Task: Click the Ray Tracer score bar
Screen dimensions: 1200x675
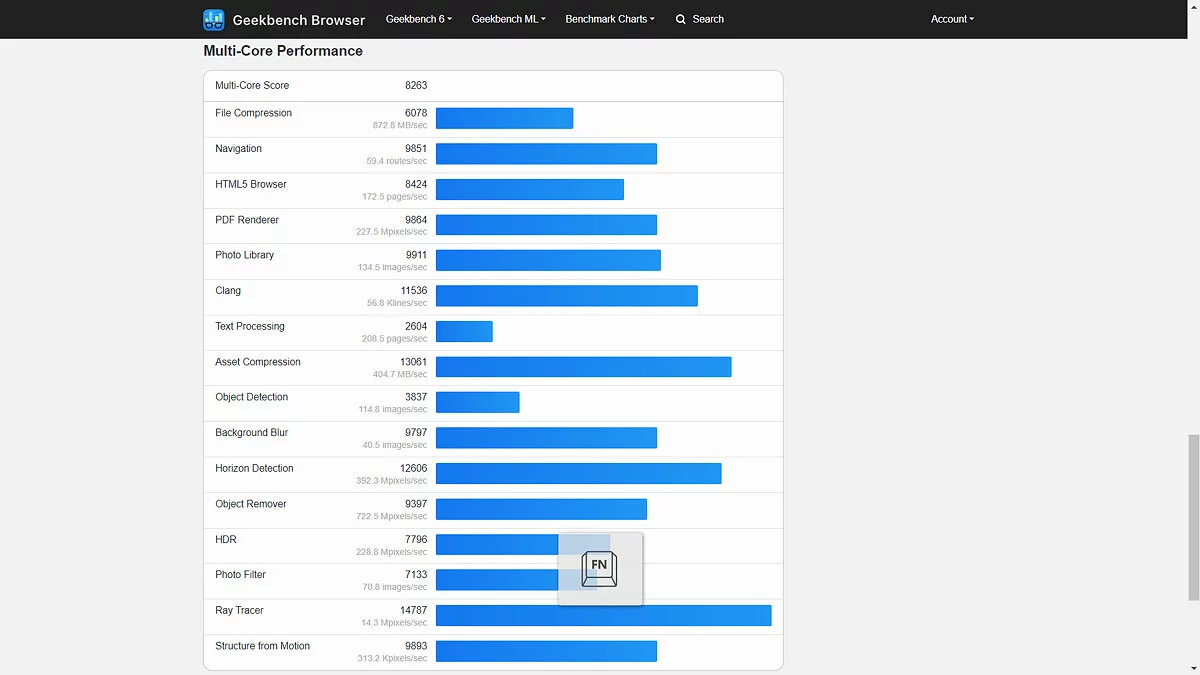Action: pos(603,616)
